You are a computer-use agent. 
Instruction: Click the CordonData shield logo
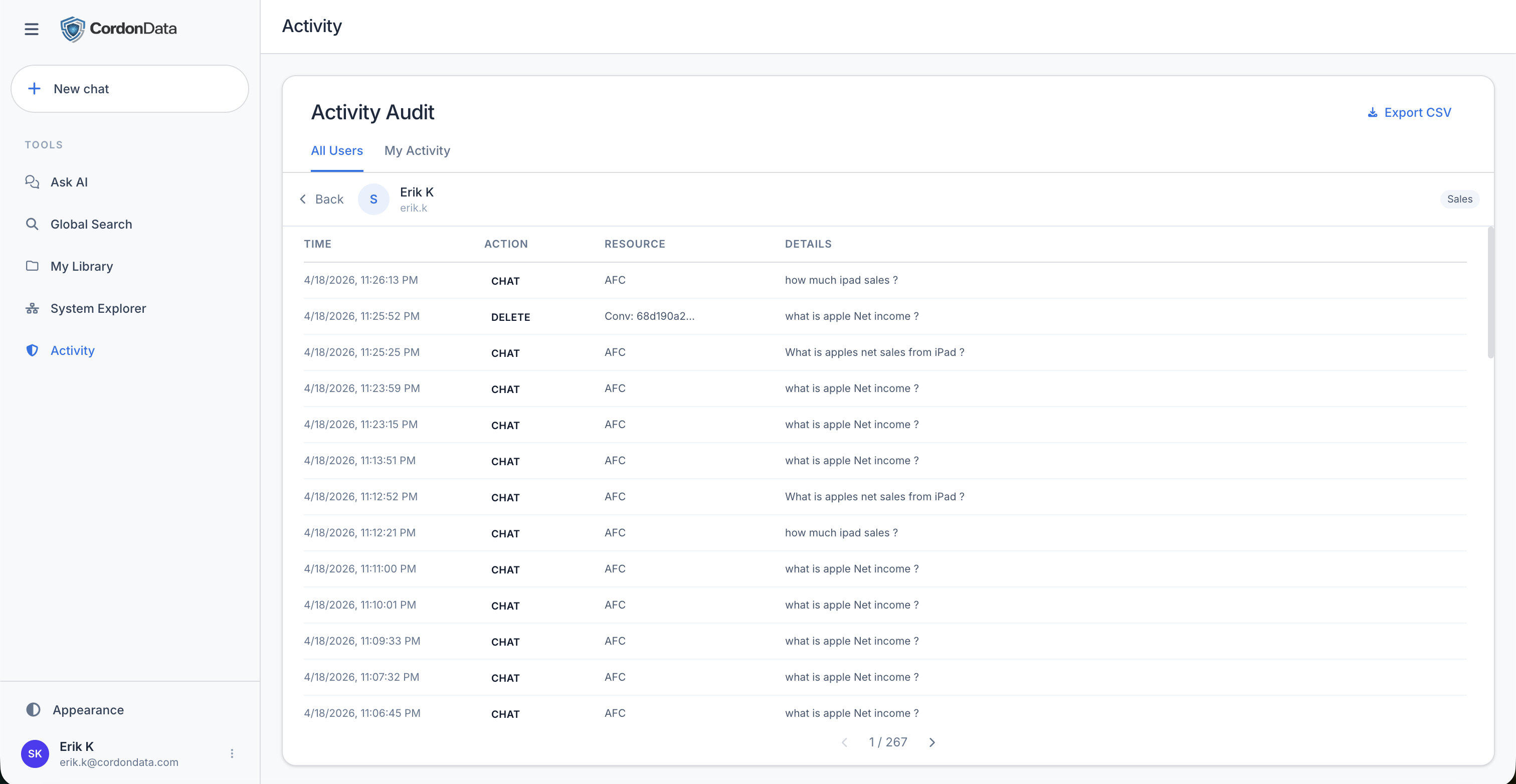tap(73, 29)
